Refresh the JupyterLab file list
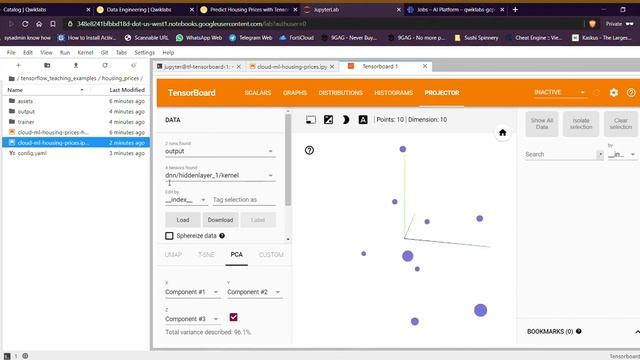This screenshot has width=640, height=360. [105, 65]
